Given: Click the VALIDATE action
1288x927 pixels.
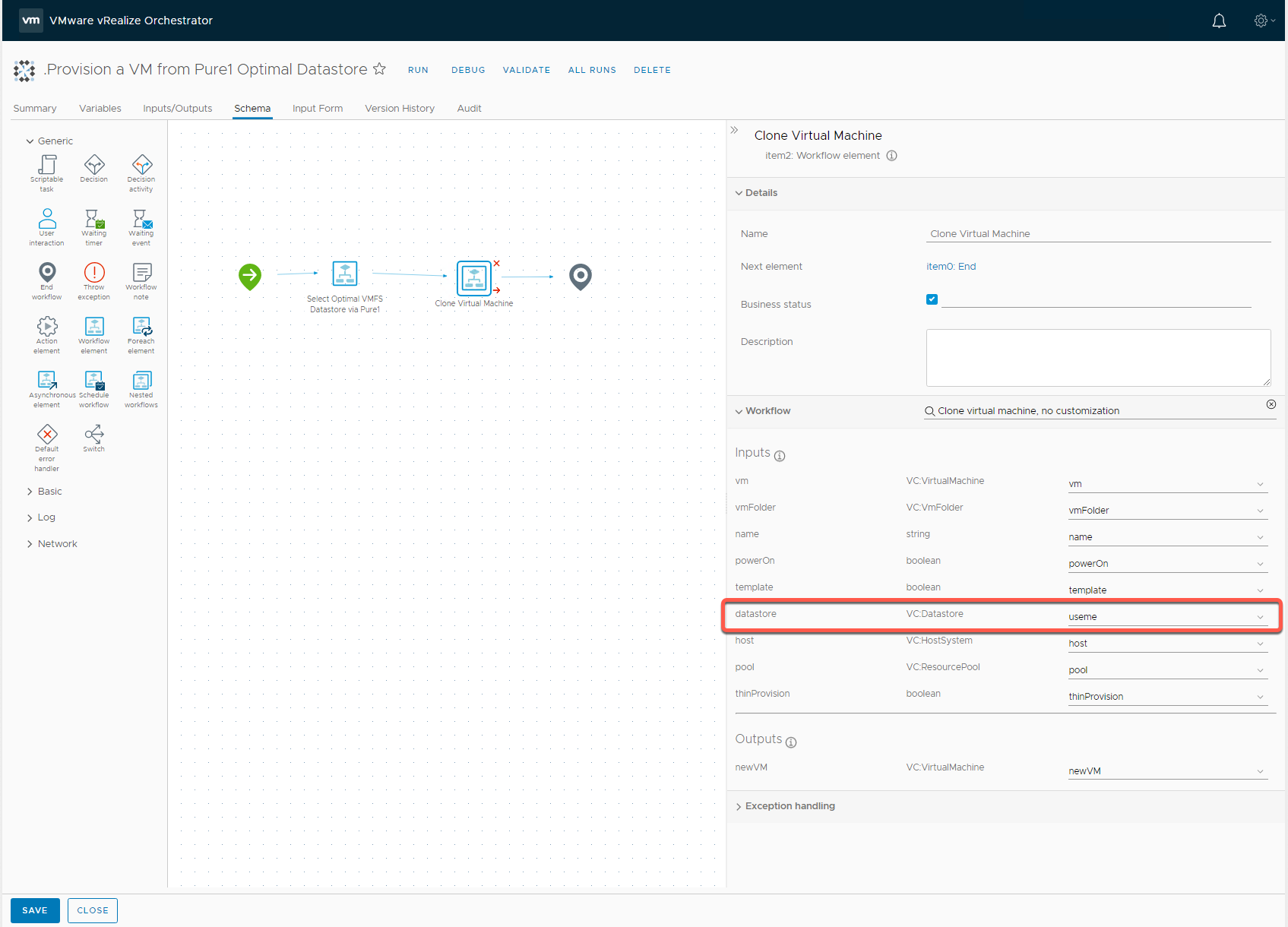Looking at the screenshot, I should (x=527, y=70).
